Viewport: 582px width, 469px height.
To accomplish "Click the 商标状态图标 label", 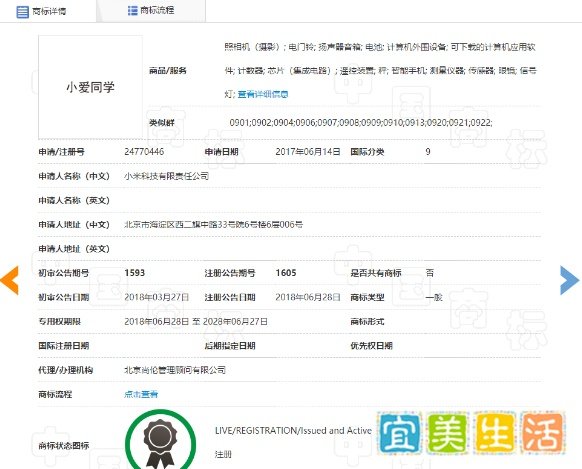I will click(x=63, y=446).
